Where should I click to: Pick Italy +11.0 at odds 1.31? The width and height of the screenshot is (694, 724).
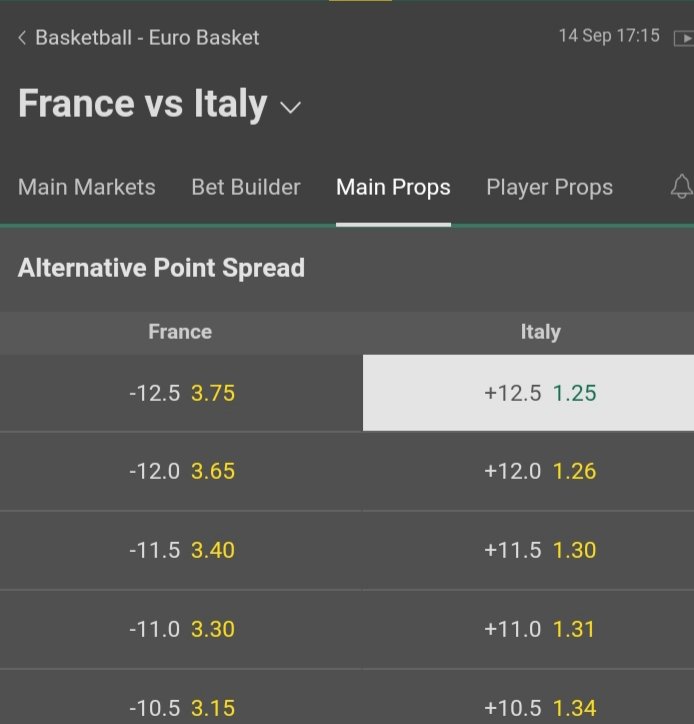[528, 629]
